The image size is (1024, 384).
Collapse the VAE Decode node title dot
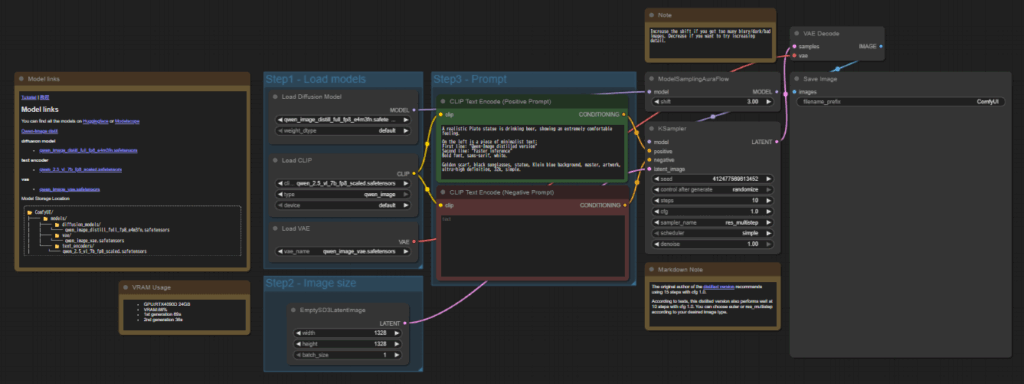coord(796,33)
